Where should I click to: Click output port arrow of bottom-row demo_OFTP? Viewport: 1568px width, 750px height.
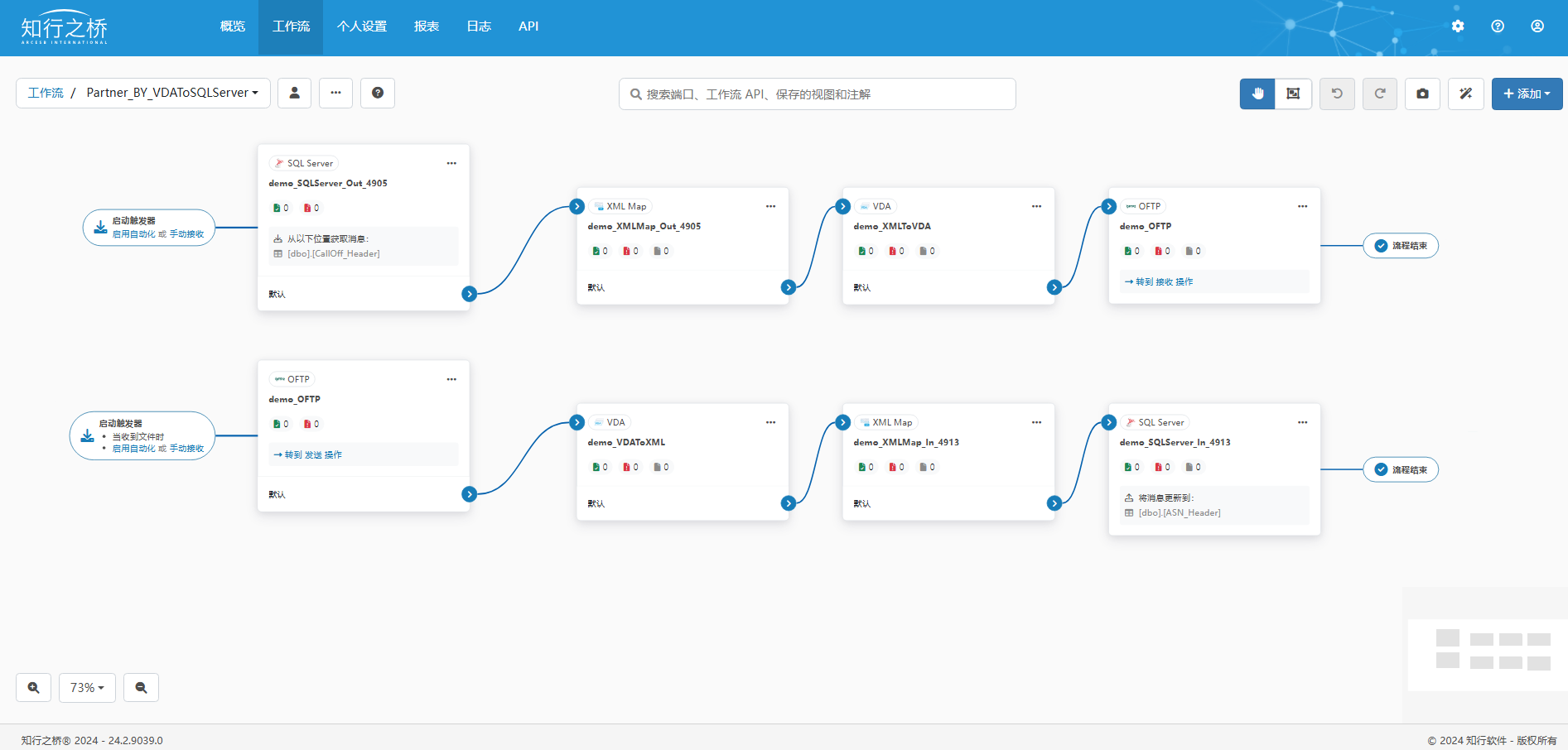pyautogui.click(x=470, y=494)
